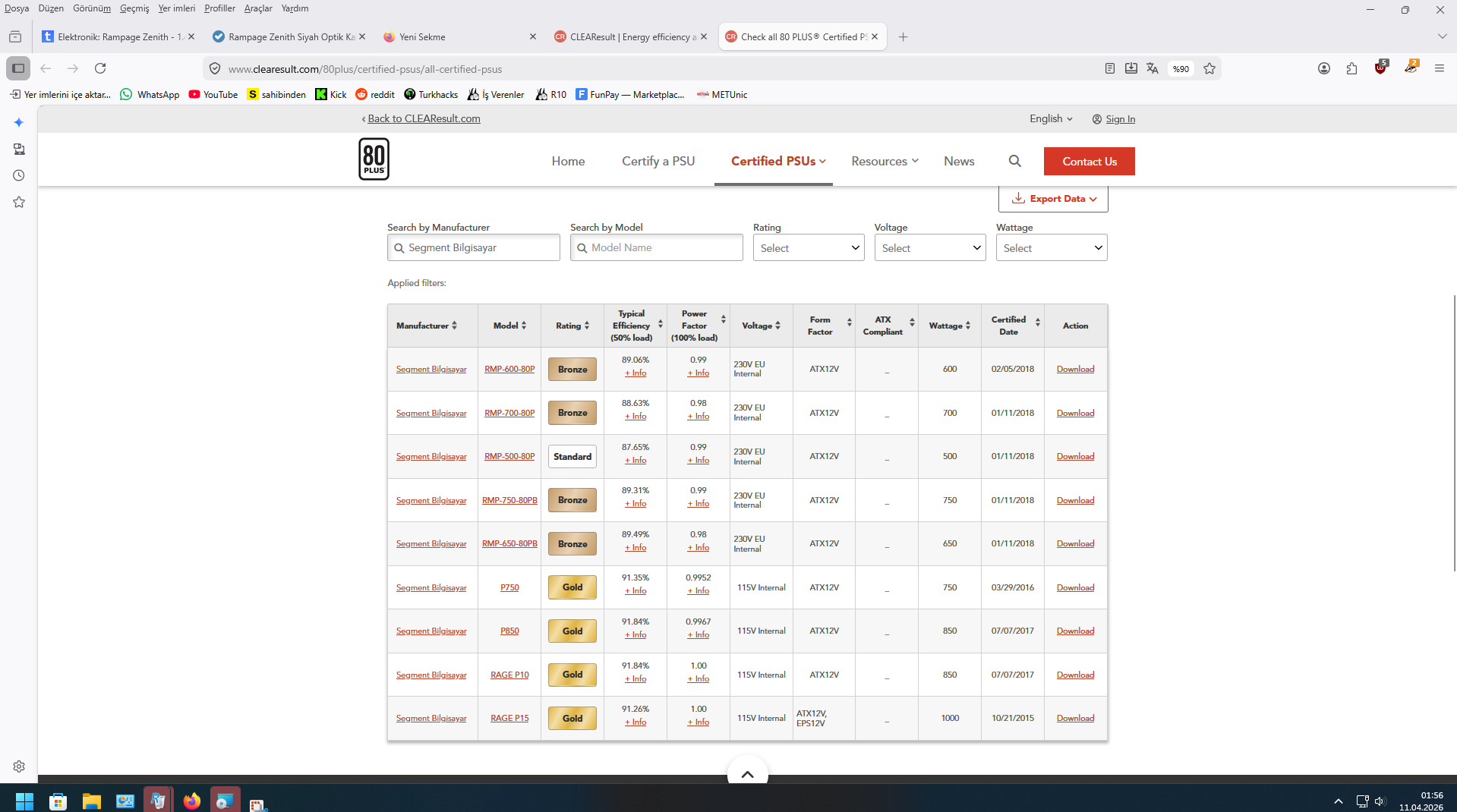Download the RAGE P15 report
This screenshot has width=1457, height=812.
pos(1075,718)
